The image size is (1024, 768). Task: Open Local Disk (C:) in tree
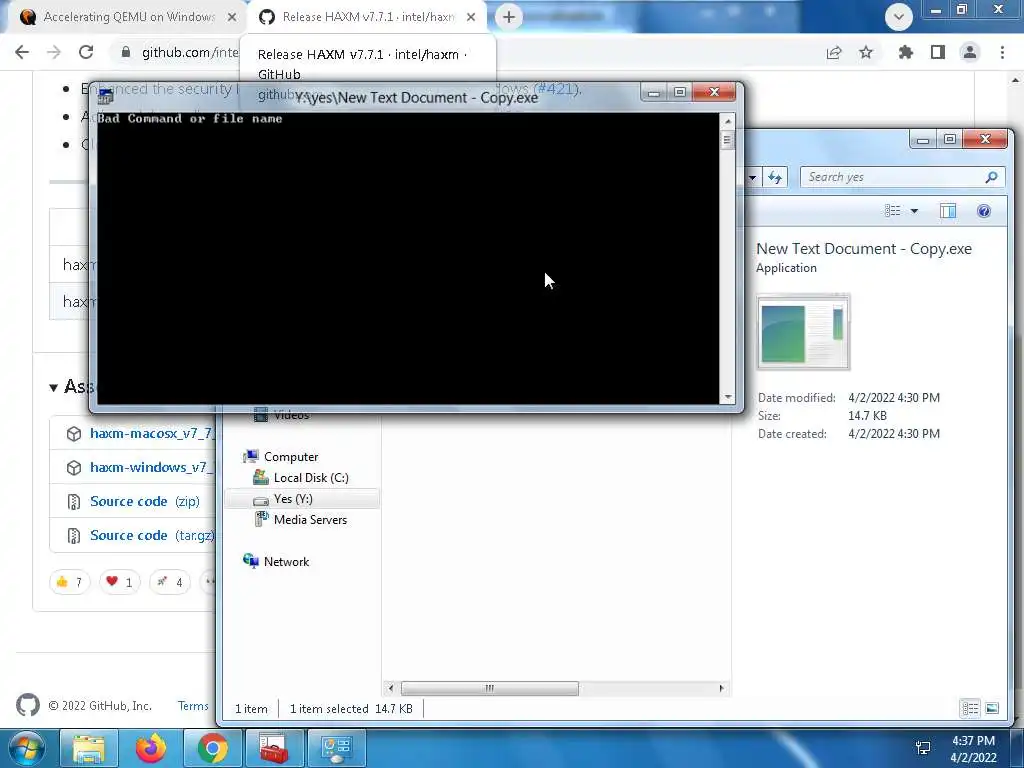(x=311, y=477)
